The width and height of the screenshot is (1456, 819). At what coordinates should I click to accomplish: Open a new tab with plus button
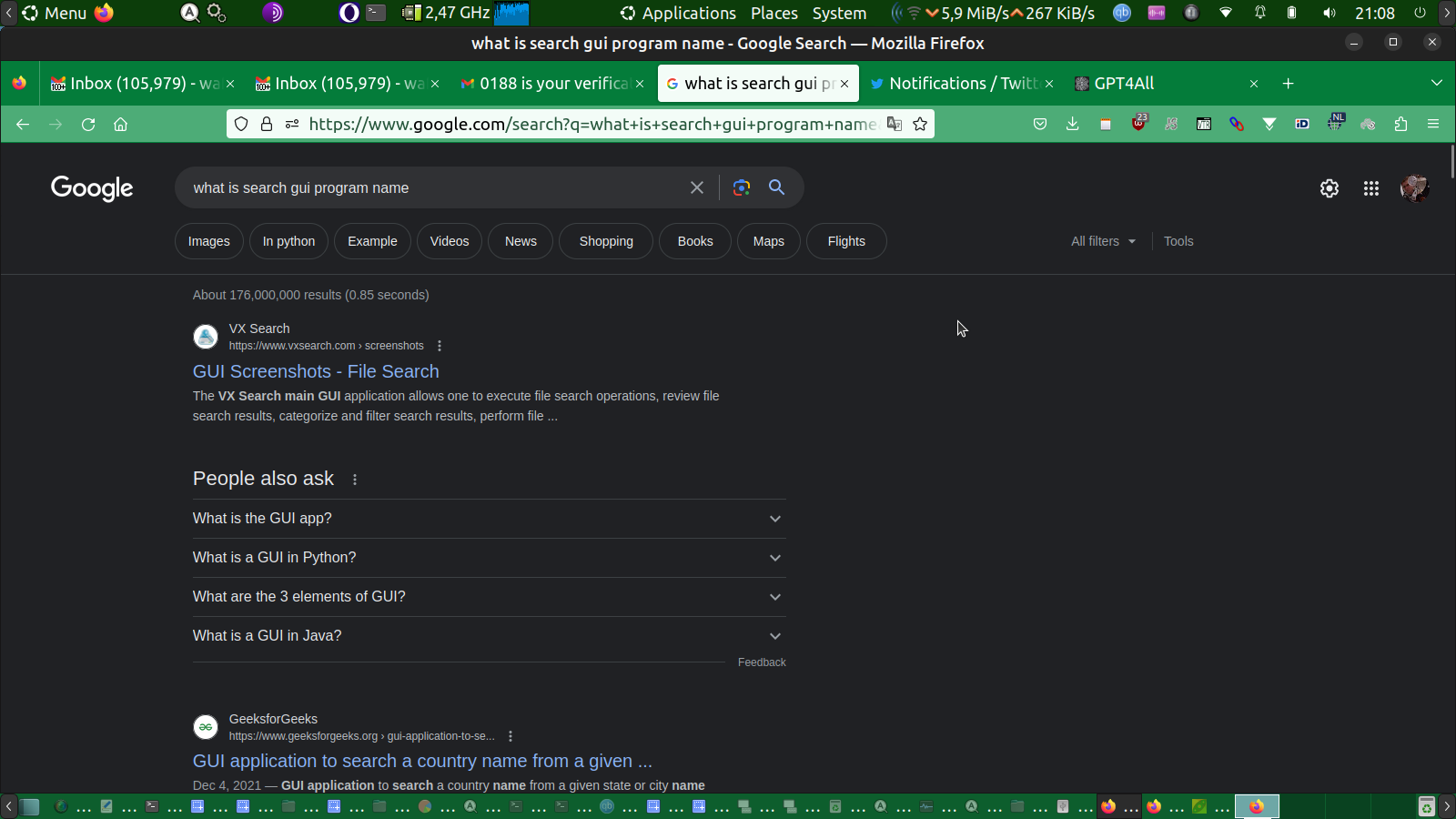[x=1288, y=84]
